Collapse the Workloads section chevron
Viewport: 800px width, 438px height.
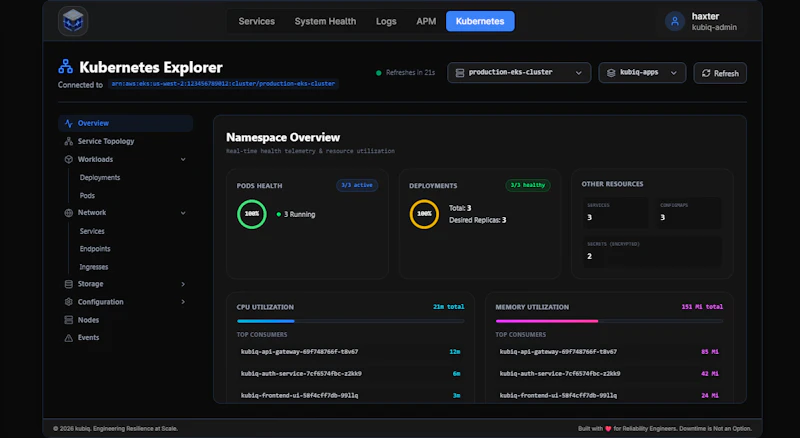(183, 159)
